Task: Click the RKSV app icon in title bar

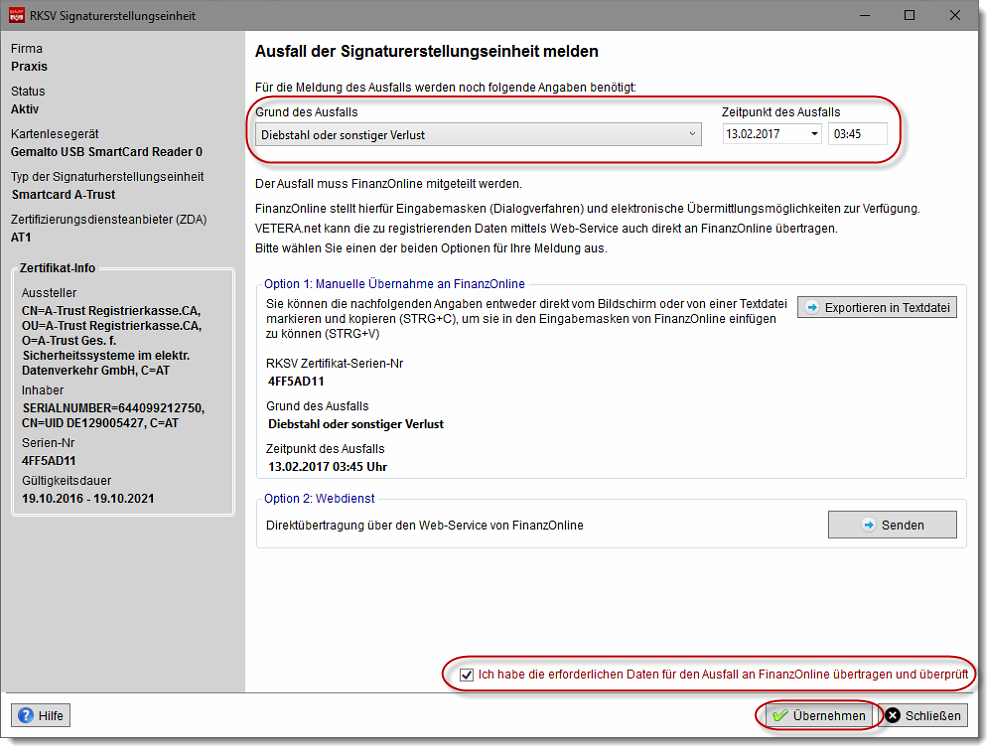Action: [x=18, y=16]
